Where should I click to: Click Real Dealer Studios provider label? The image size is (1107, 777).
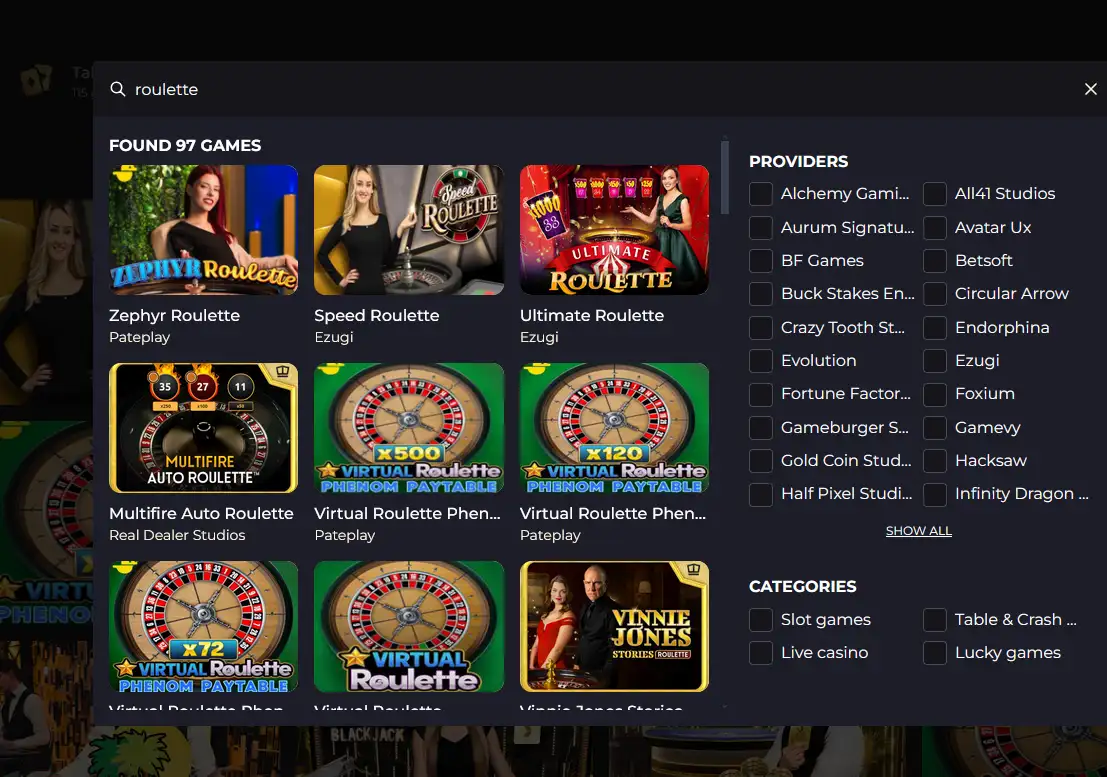(x=177, y=535)
